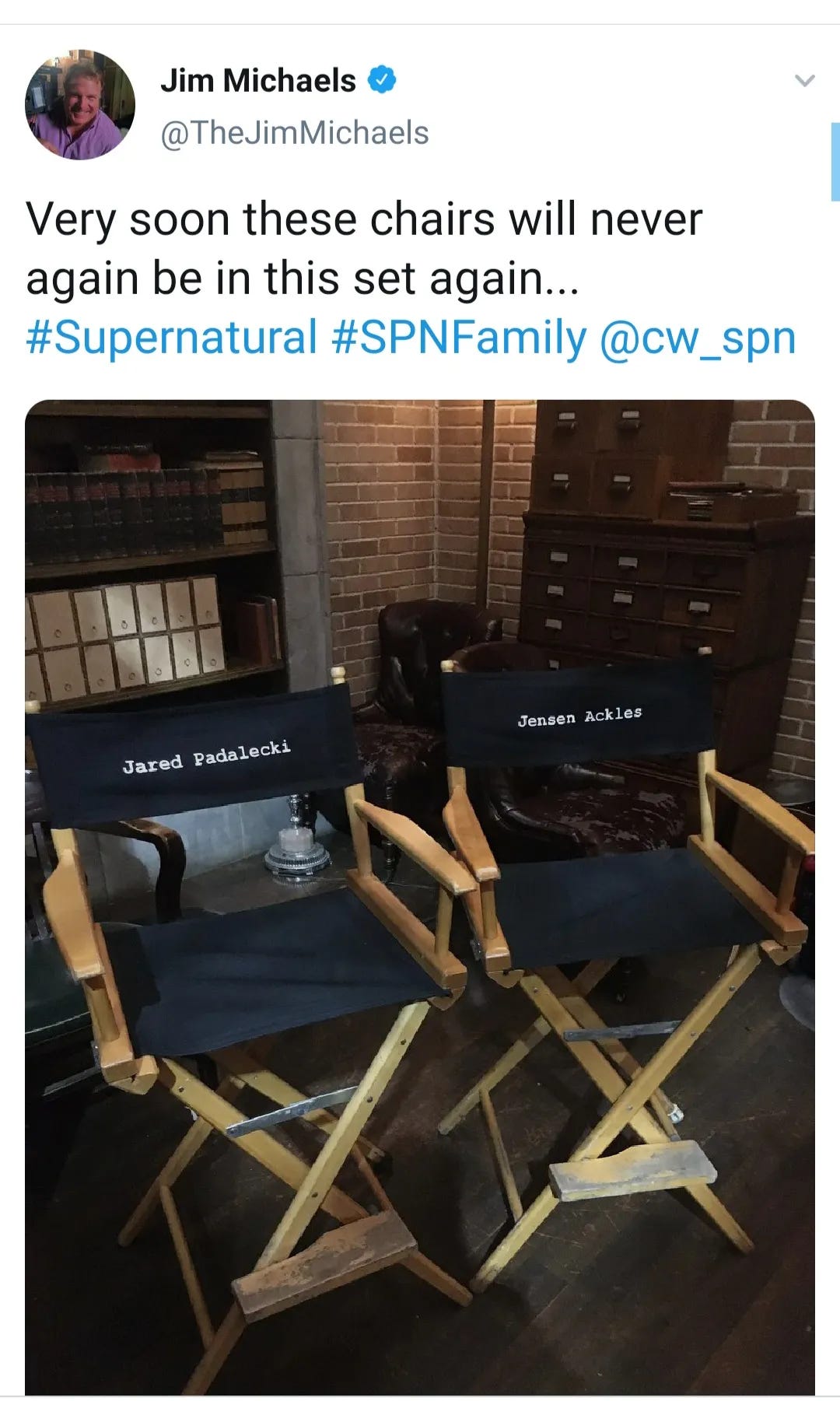
Task: Expand the tweet options chevron
Action: click(805, 80)
